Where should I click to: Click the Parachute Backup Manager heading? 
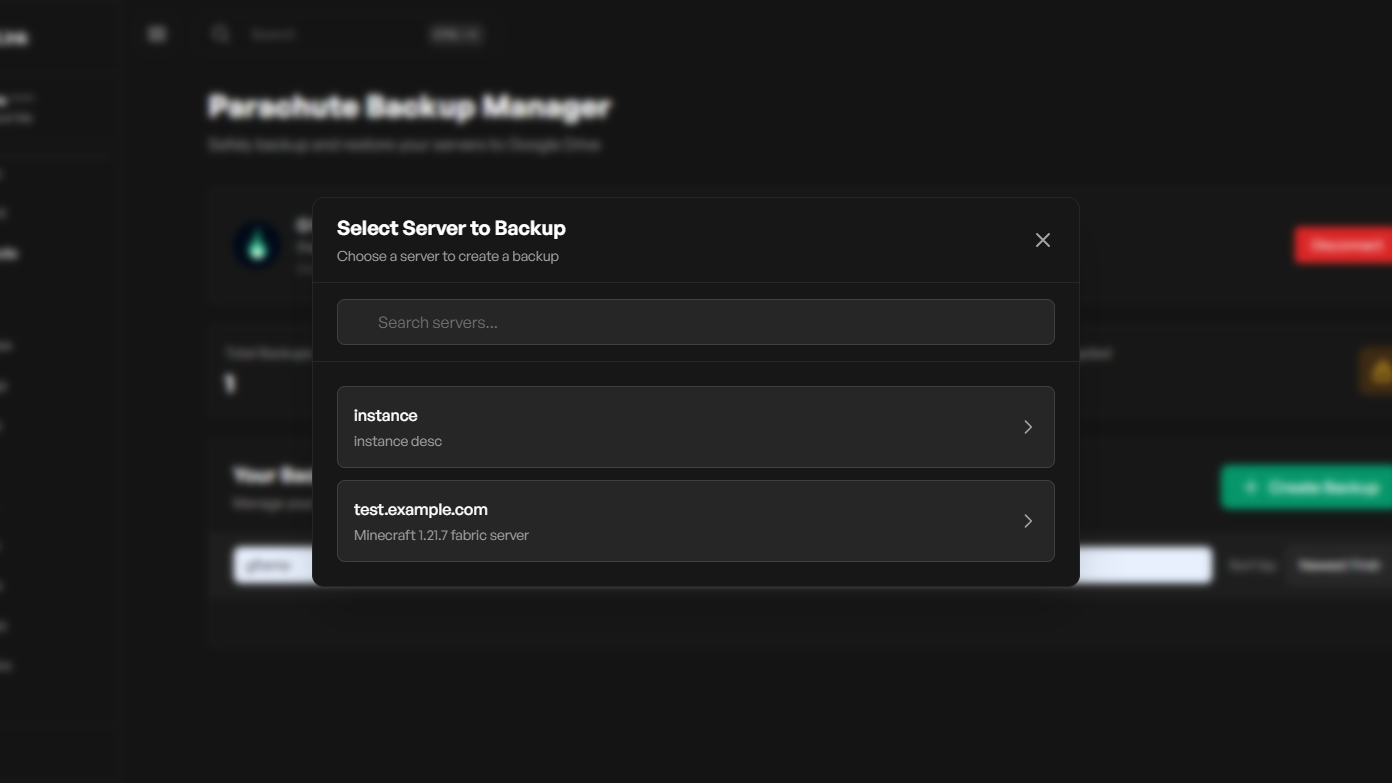click(x=409, y=106)
